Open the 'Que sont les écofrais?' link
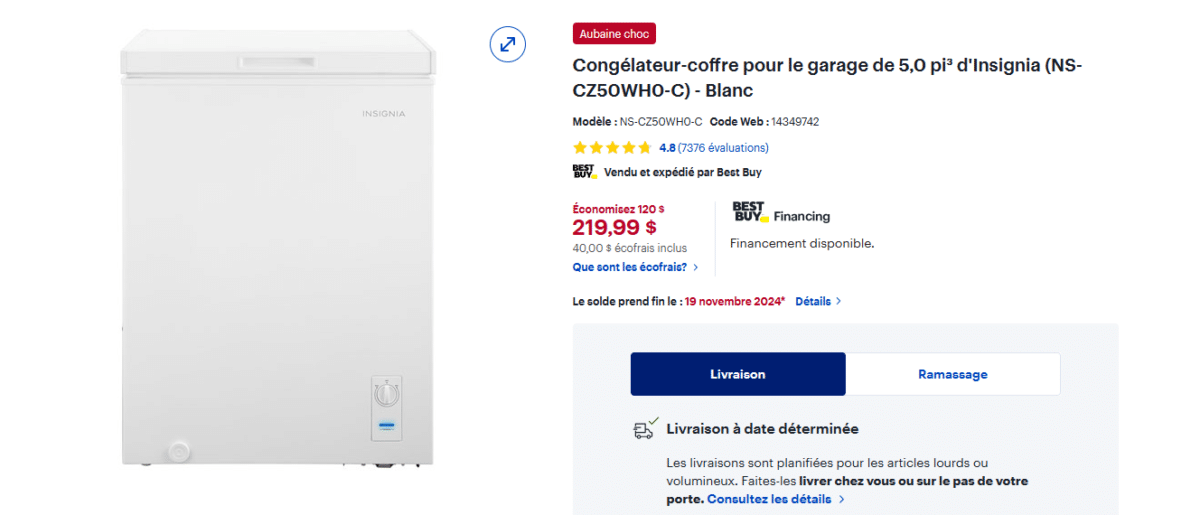This screenshot has width=1200, height=515. click(629, 268)
